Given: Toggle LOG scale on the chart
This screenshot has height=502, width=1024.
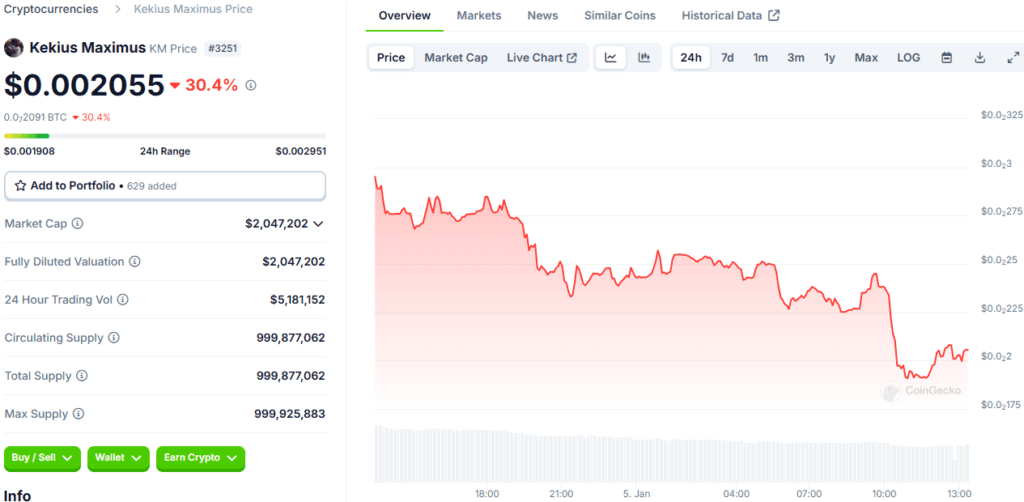Looking at the screenshot, I should 908,57.
